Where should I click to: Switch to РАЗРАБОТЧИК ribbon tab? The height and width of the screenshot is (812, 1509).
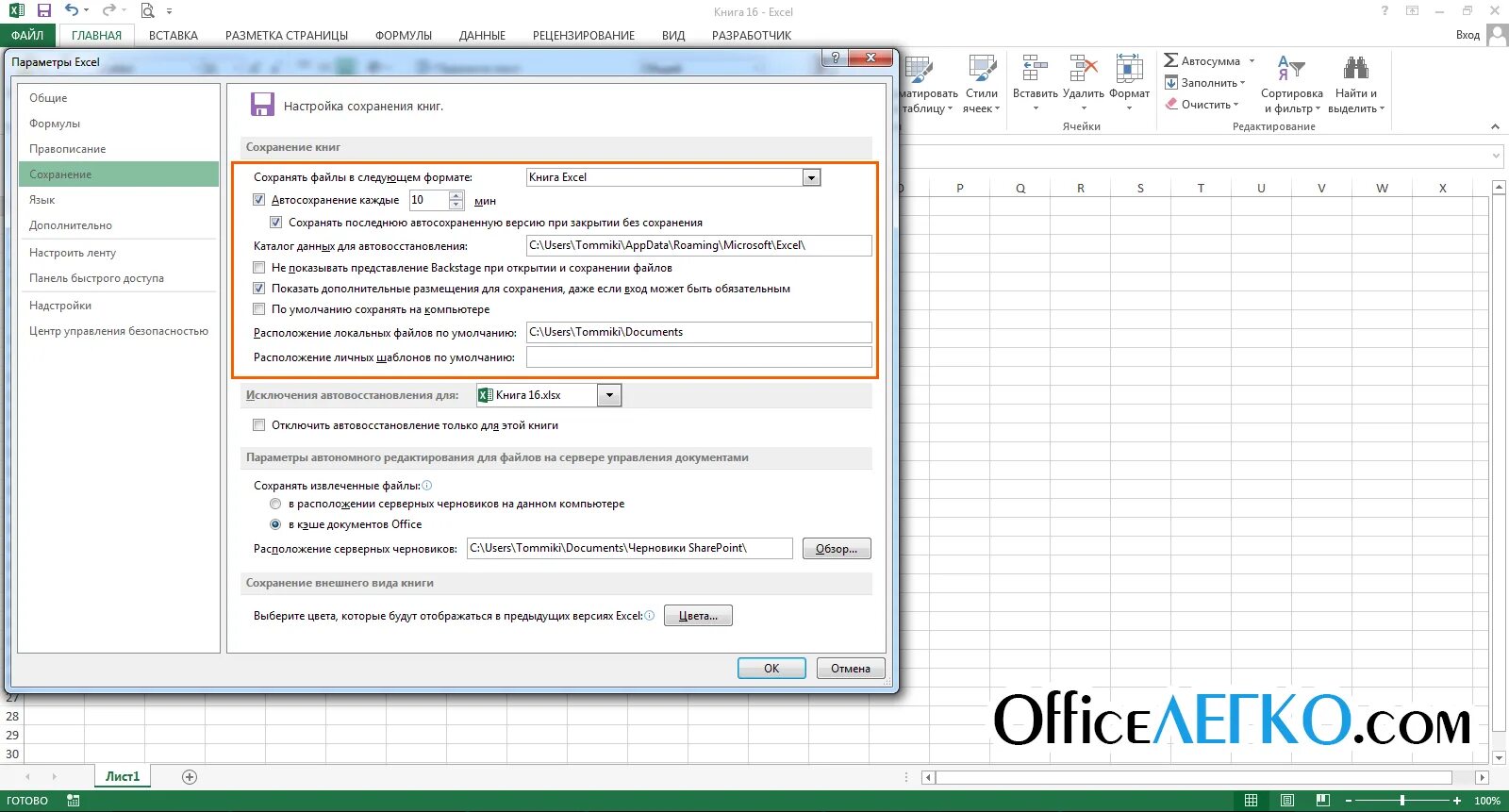pyautogui.click(x=752, y=35)
